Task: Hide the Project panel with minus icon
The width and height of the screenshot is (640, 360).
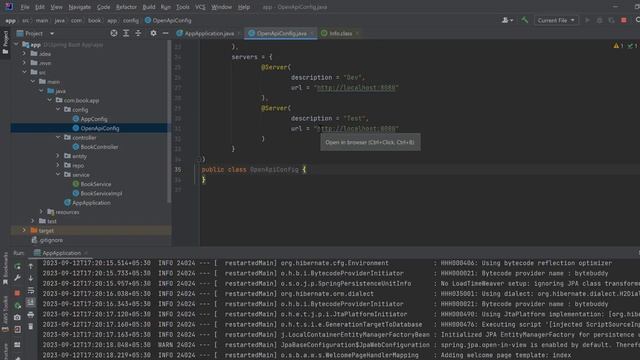Action: point(165,33)
